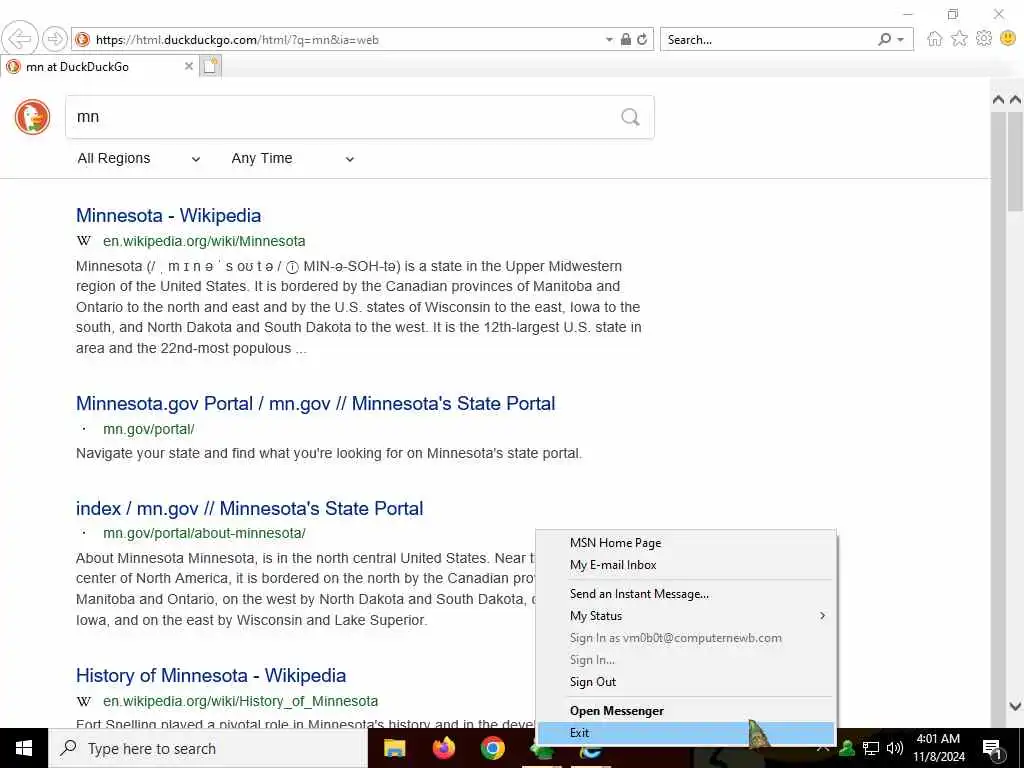Click the DuckDuckGo search magnifier button
Image resolution: width=1024 pixels, height=768 pixels.
630,117
